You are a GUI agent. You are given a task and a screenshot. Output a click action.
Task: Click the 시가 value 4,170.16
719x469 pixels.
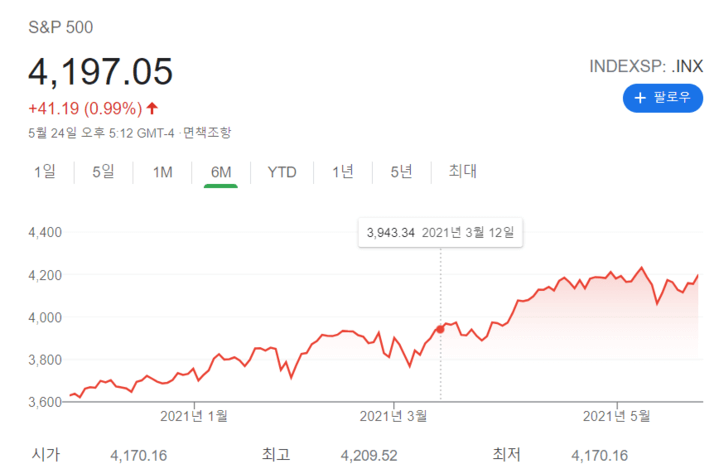coord(138,455)
